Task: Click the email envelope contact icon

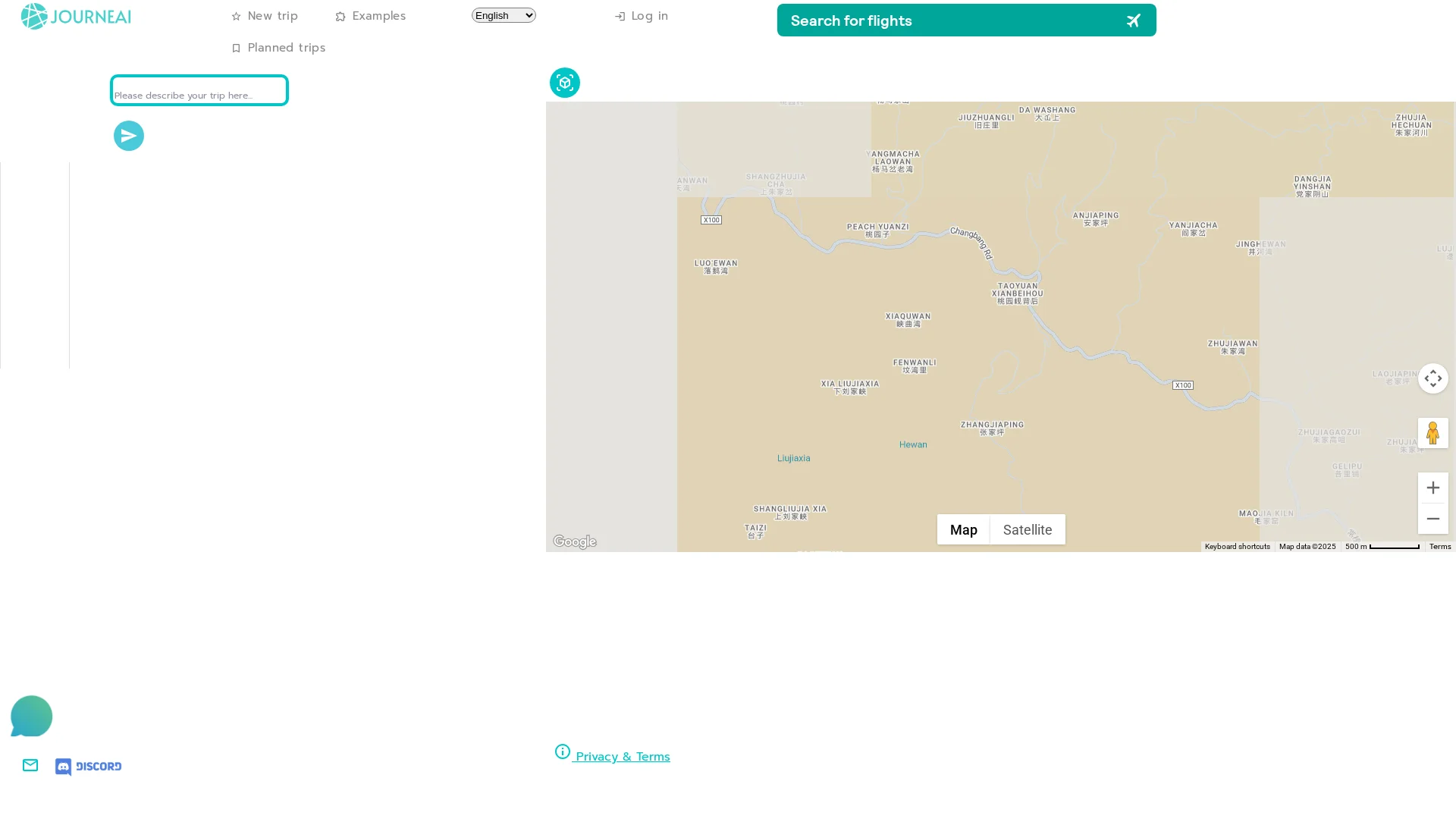Action: [30, 765]
